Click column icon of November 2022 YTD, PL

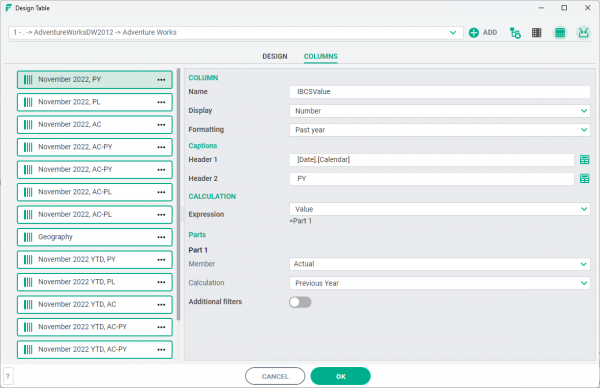pyautogui.click(x=28, y=282)
